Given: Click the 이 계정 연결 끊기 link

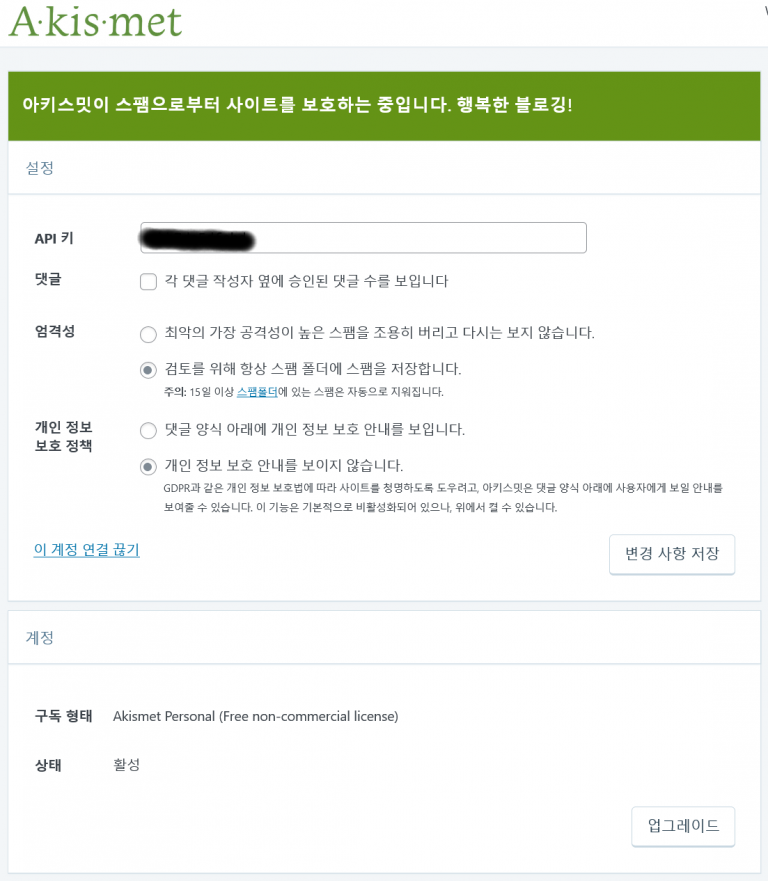Looking at the screenshot, I should [87, 550].
